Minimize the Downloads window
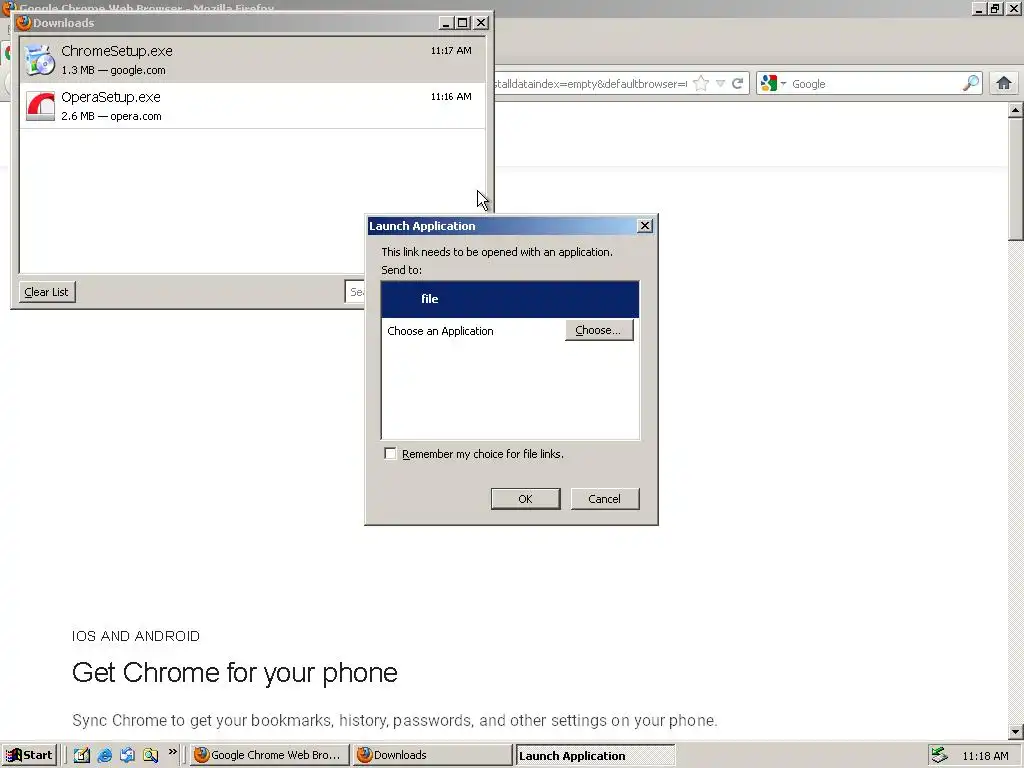The width and height of the screenshot is (1024, 768). (446, 23)
